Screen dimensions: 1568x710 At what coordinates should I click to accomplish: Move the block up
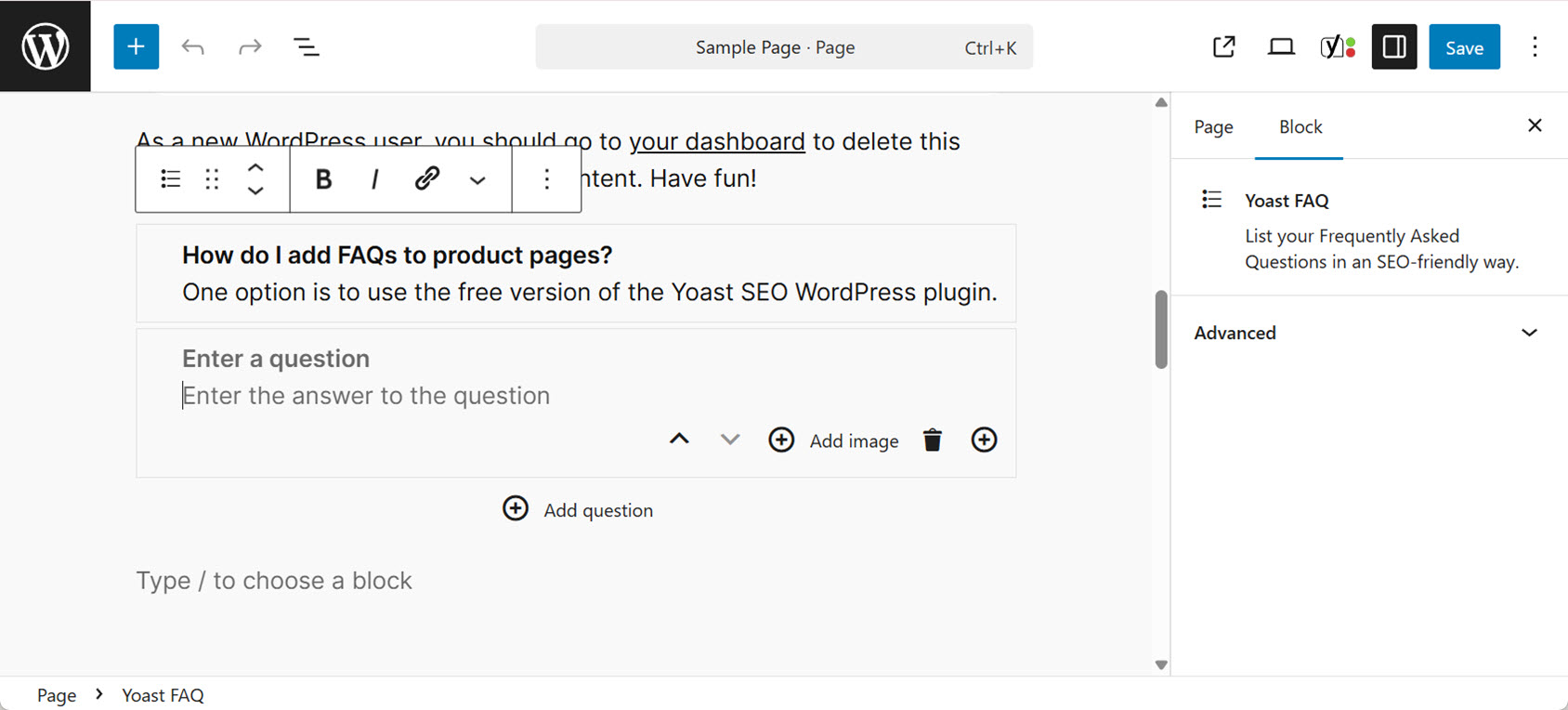(255, 168)
